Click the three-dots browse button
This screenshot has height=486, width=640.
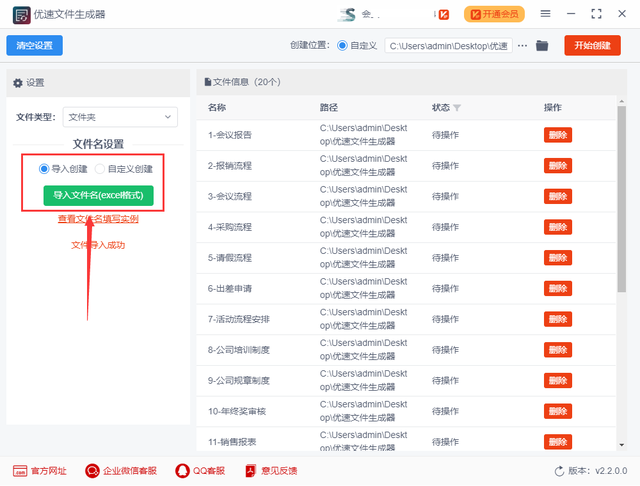[x=522, y=46]
